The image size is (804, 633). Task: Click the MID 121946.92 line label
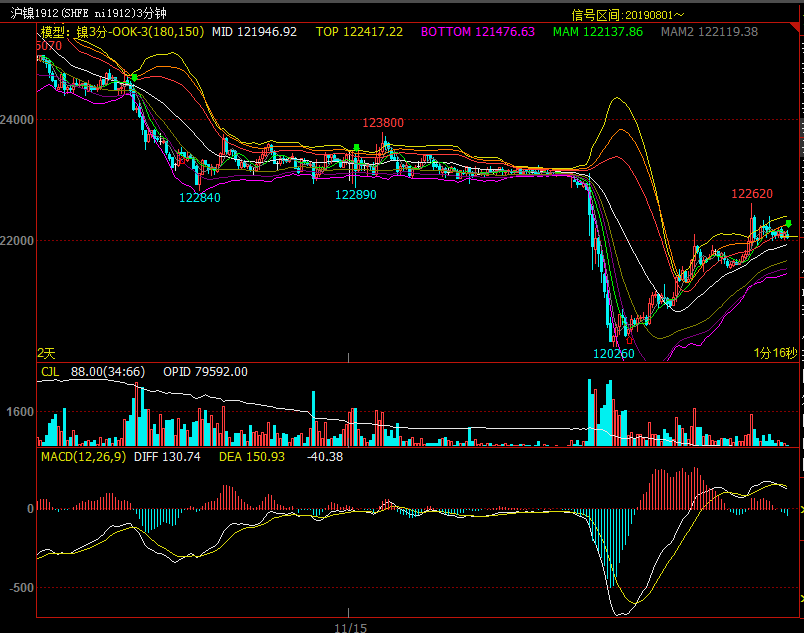254,32
